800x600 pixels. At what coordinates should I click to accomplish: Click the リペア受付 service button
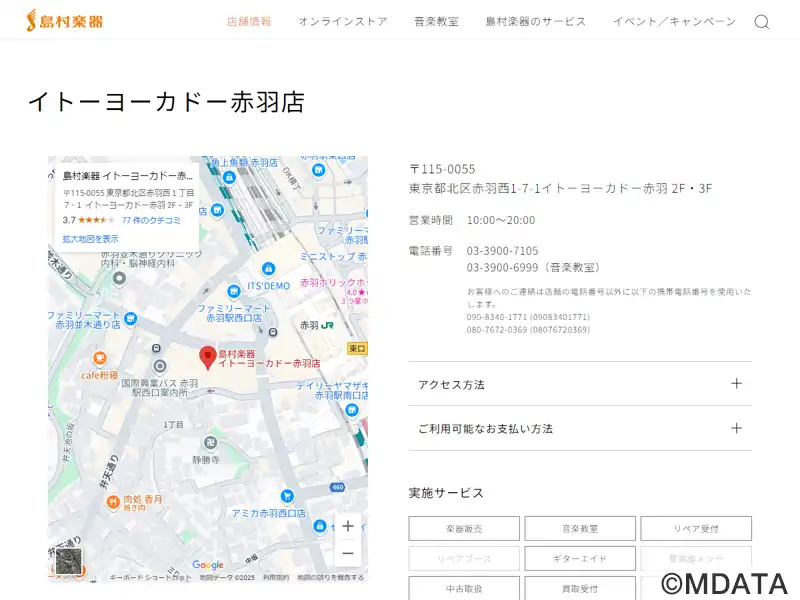tap(696, 529)
